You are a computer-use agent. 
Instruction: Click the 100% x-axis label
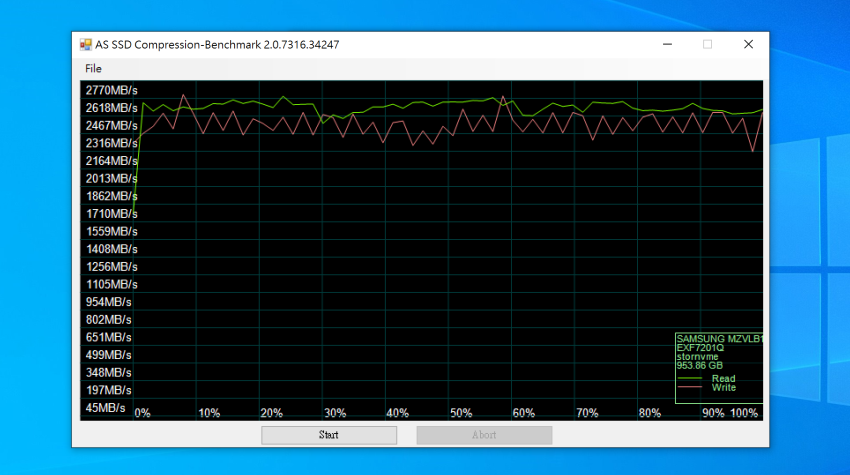(744, 413)
